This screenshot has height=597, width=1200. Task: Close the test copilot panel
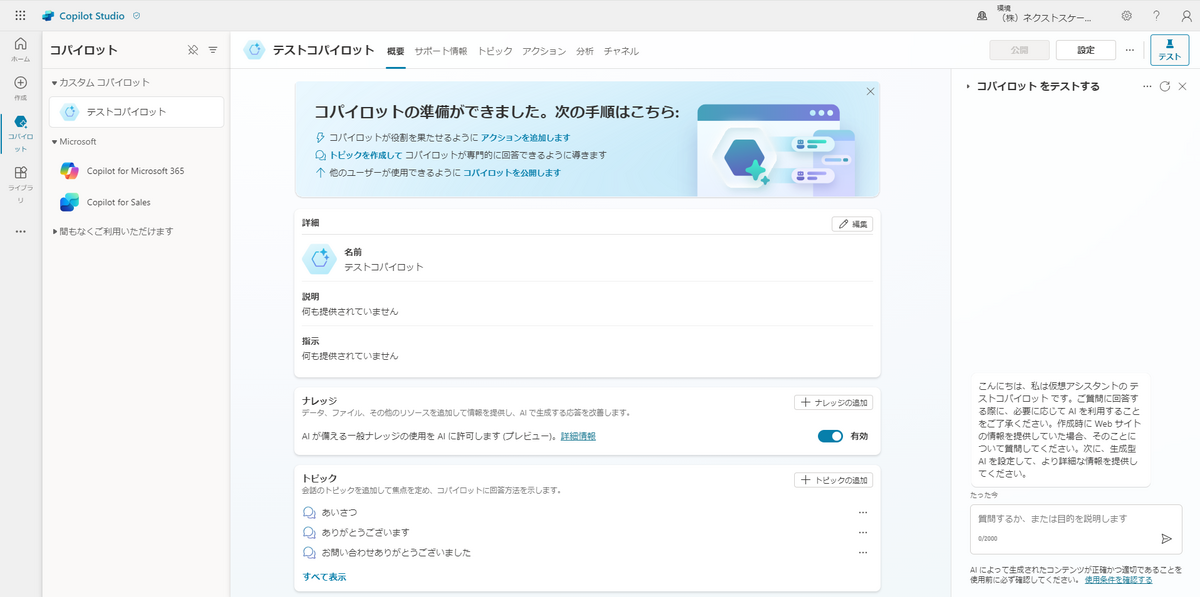point(1182,87)
